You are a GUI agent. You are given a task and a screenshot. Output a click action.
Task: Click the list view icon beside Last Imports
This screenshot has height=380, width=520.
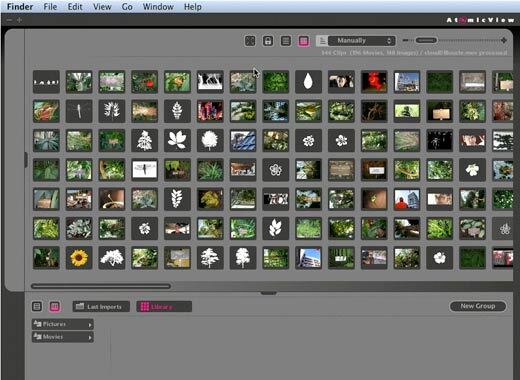tap(37, 306)
